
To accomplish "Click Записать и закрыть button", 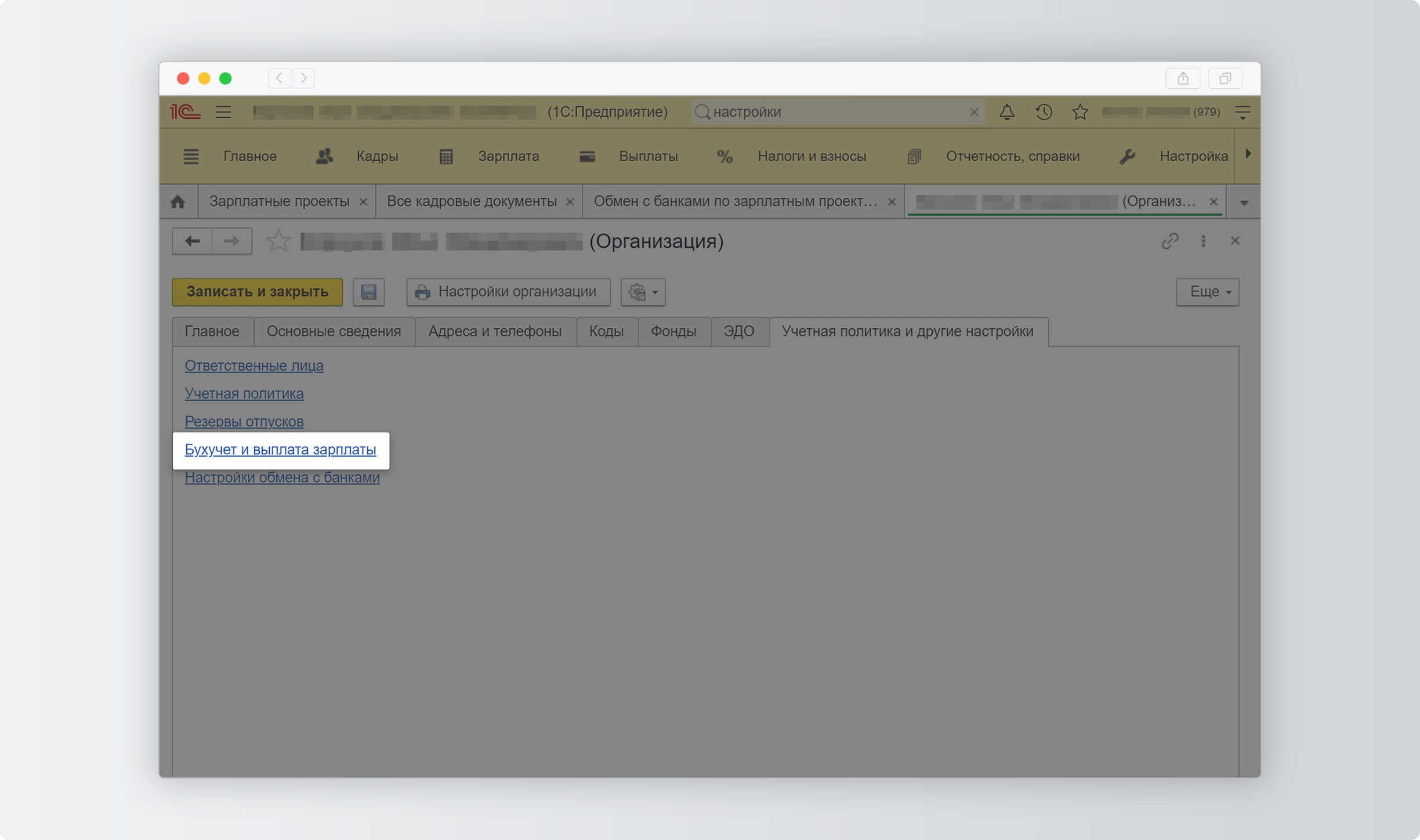I will (x=258, y=292).
